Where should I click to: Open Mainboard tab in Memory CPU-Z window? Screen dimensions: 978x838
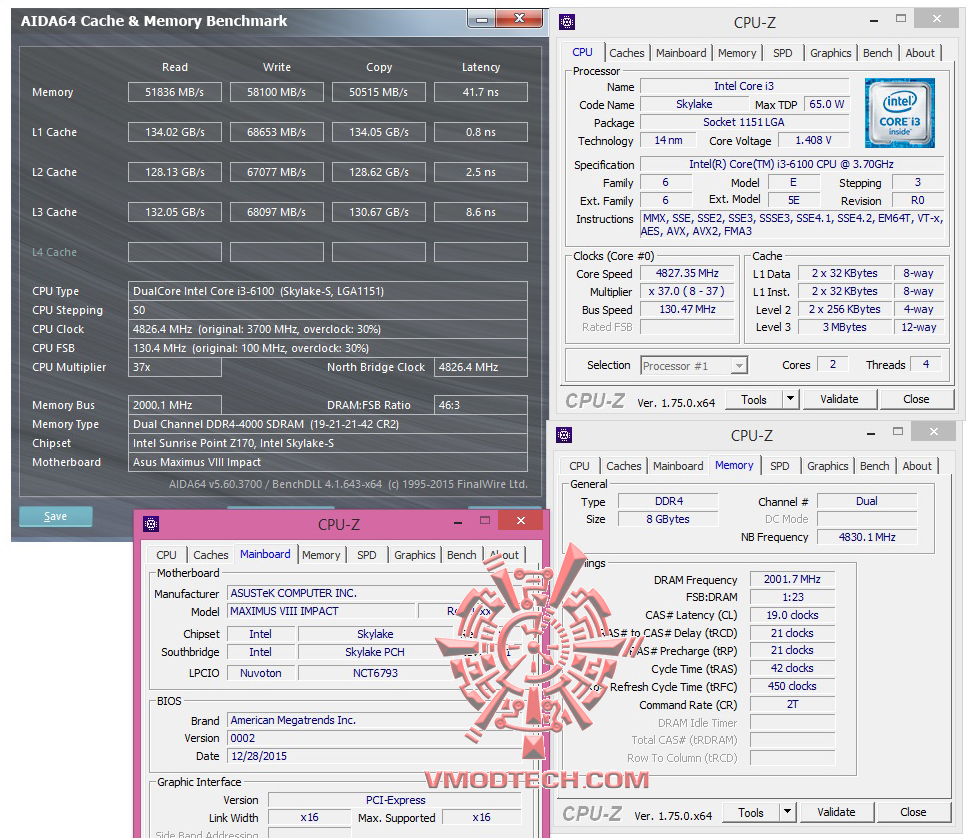(678, 466)
